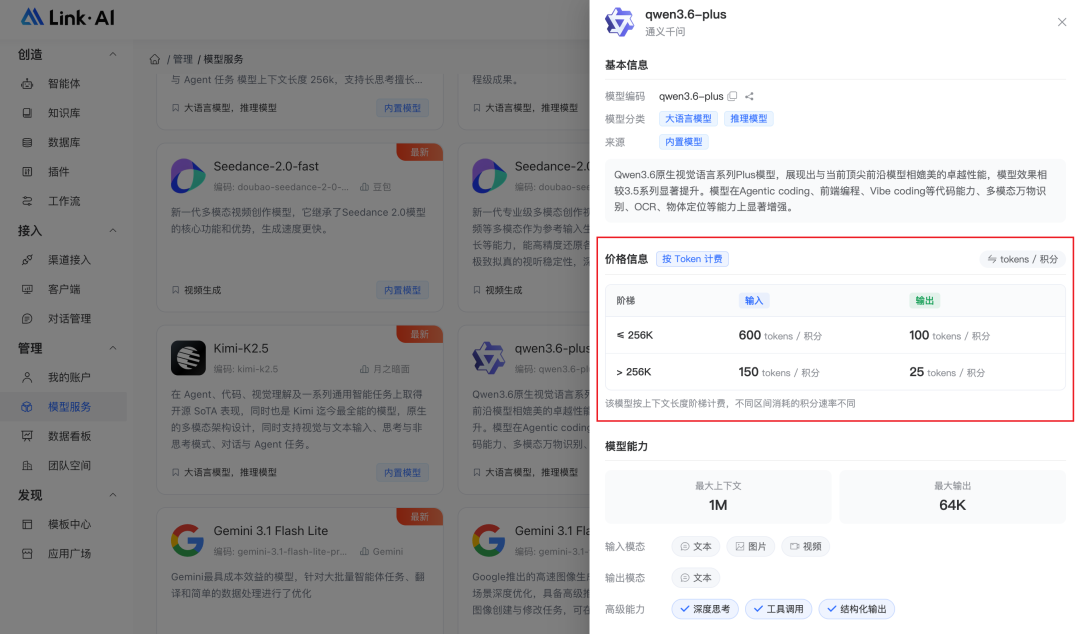Click the 按 Token 计费 tag
The height and width of the screenshot is (634, 1080).
click(692, 259)
